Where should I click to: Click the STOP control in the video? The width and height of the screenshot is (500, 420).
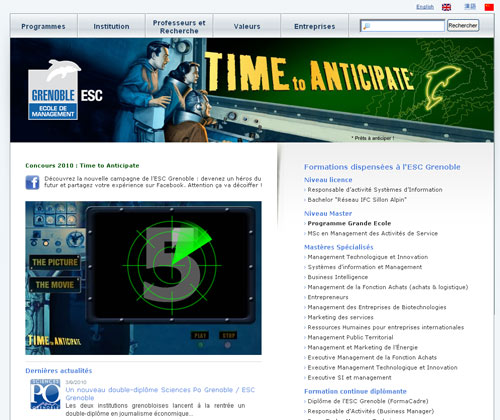(228, 335)
